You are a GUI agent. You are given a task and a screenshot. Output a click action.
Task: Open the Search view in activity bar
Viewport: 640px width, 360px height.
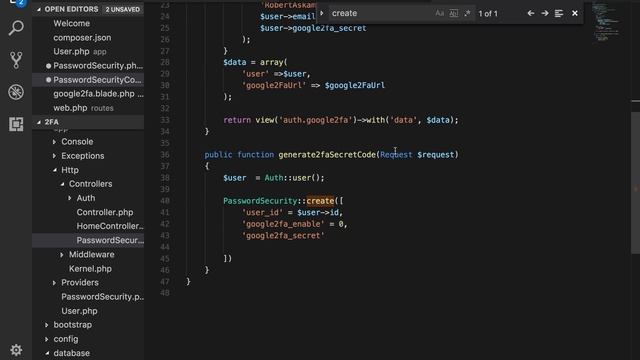[x=16, y=28]
